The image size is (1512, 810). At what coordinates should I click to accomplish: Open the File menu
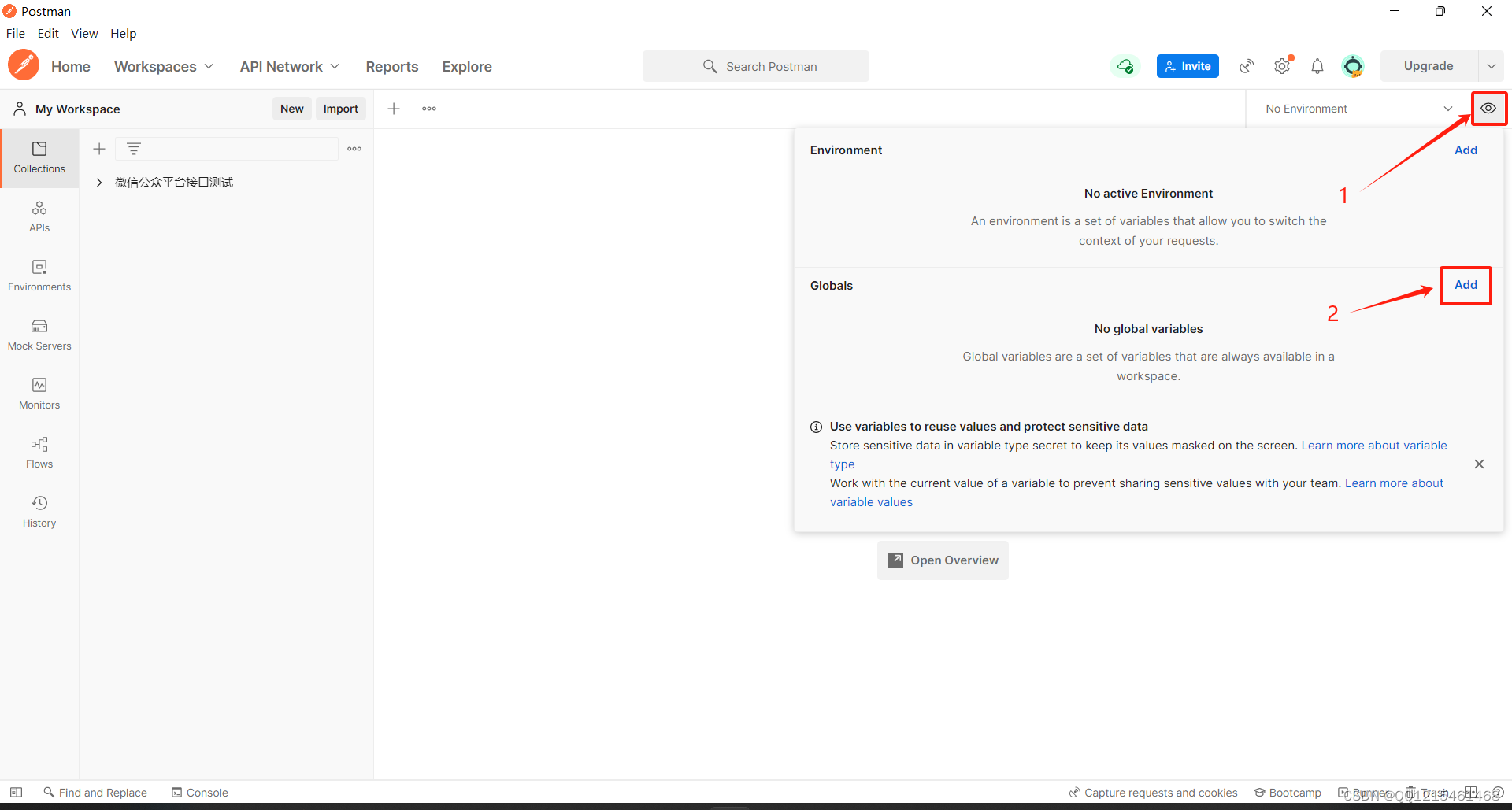click(16, 33)
